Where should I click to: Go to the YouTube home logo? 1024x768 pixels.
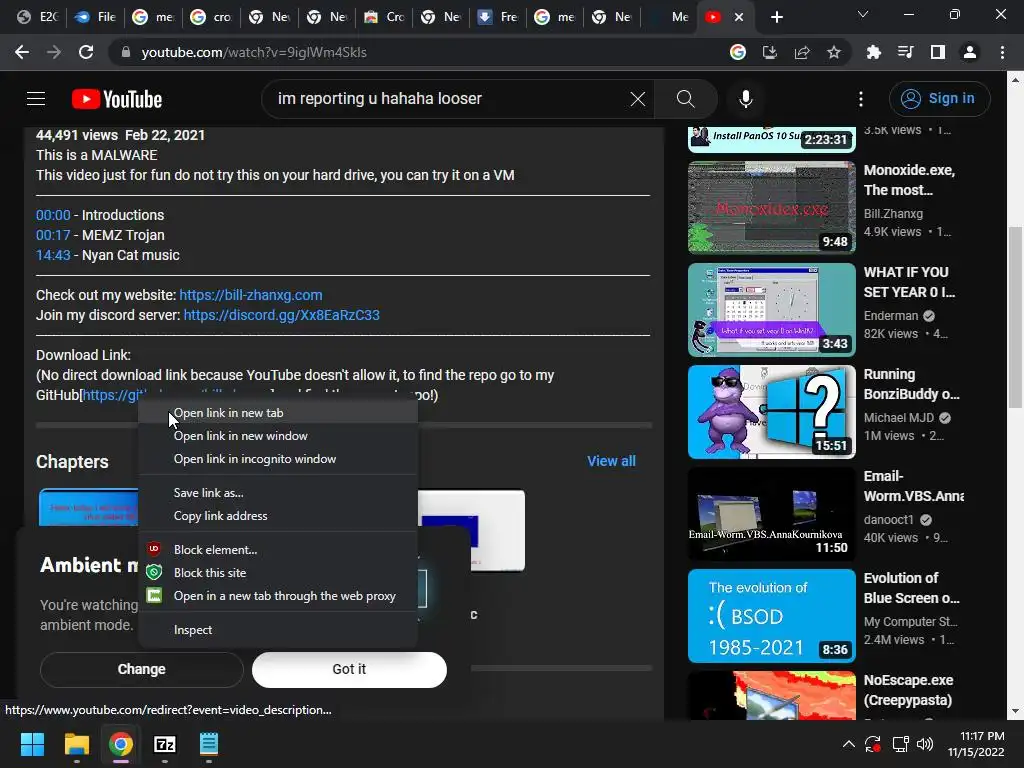[x=117, y=99]
